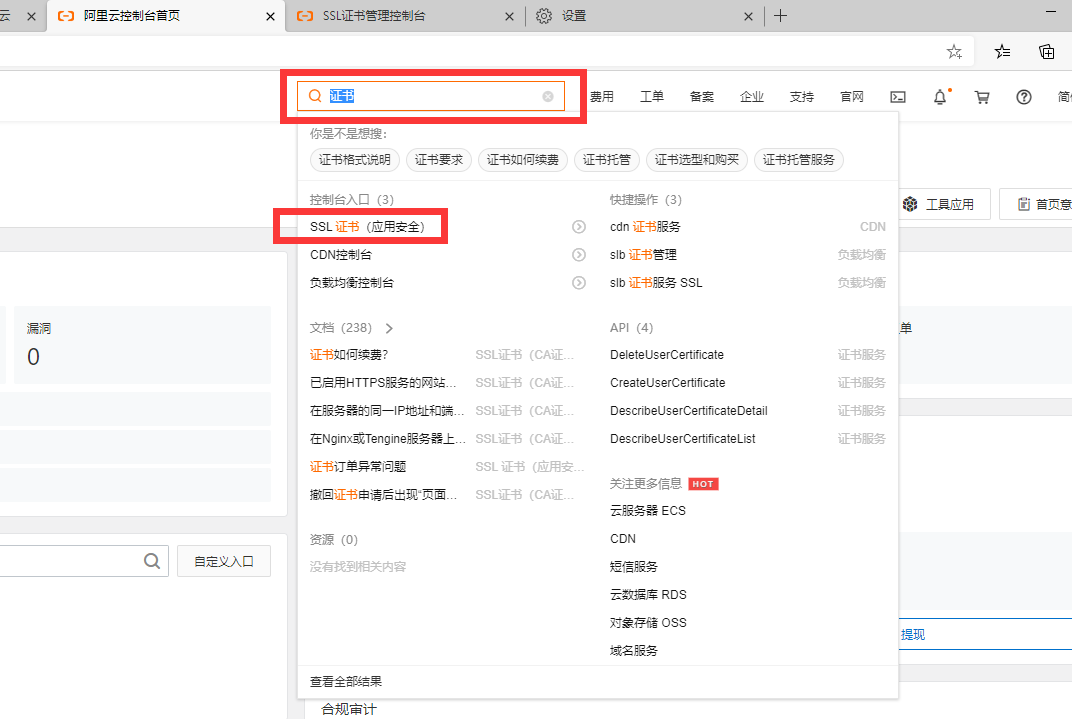Select suggestion 证书如何续费
Image resolution: width=1072 pixels, height=719 pixels.
point(522,160)
